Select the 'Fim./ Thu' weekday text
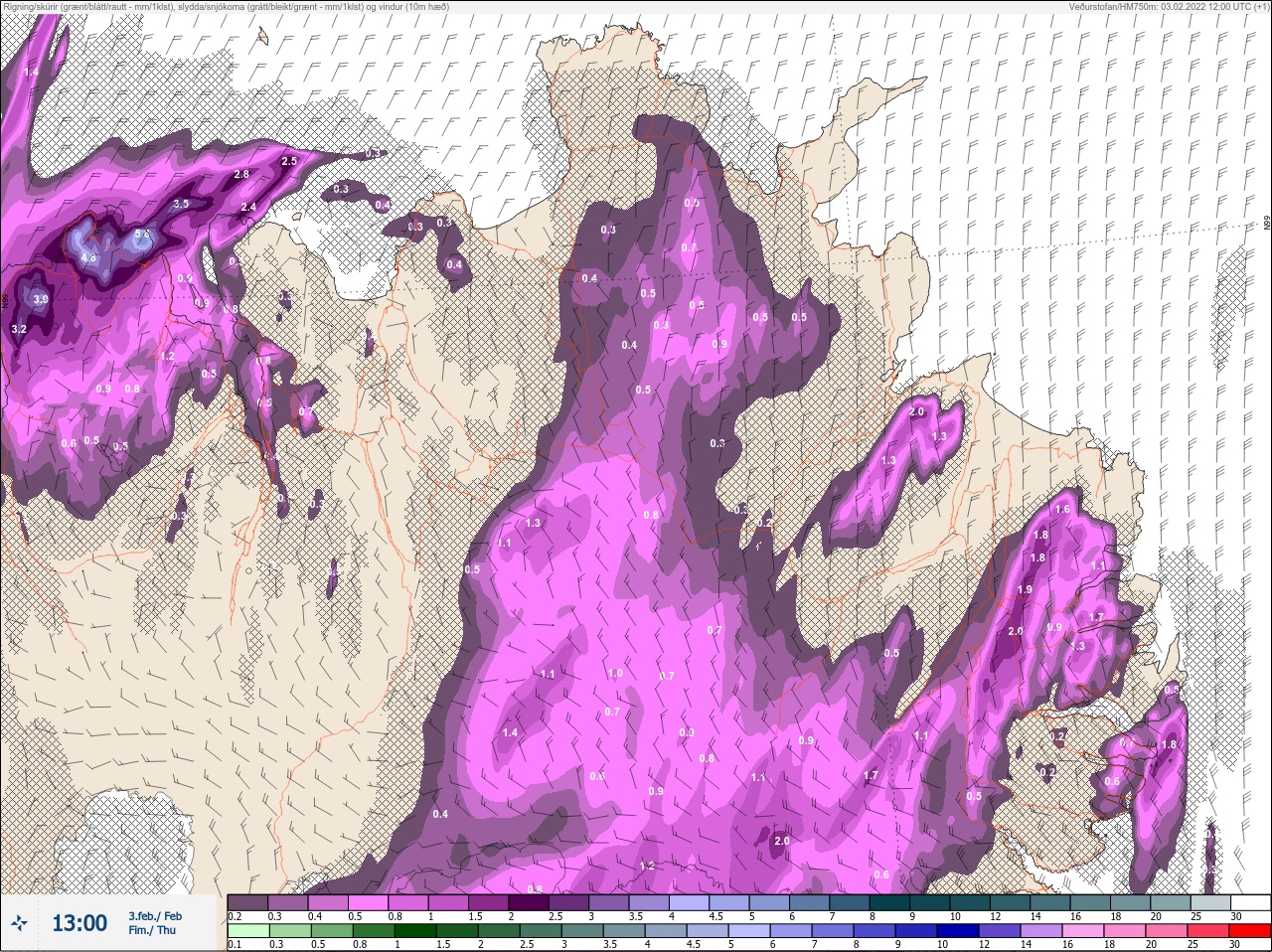Image resolution: width=1272 pixels, height=952 pixels. click(x=152, y=930)
